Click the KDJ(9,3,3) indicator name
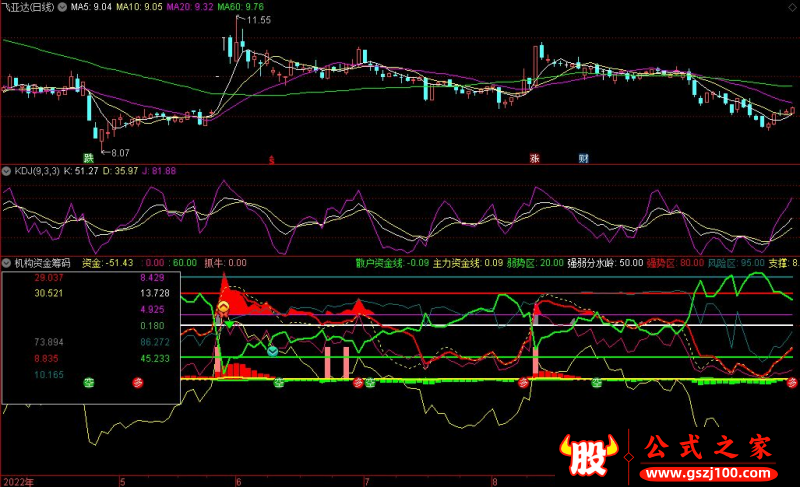Viewport: 800px width, 487px height. point(37,171)
